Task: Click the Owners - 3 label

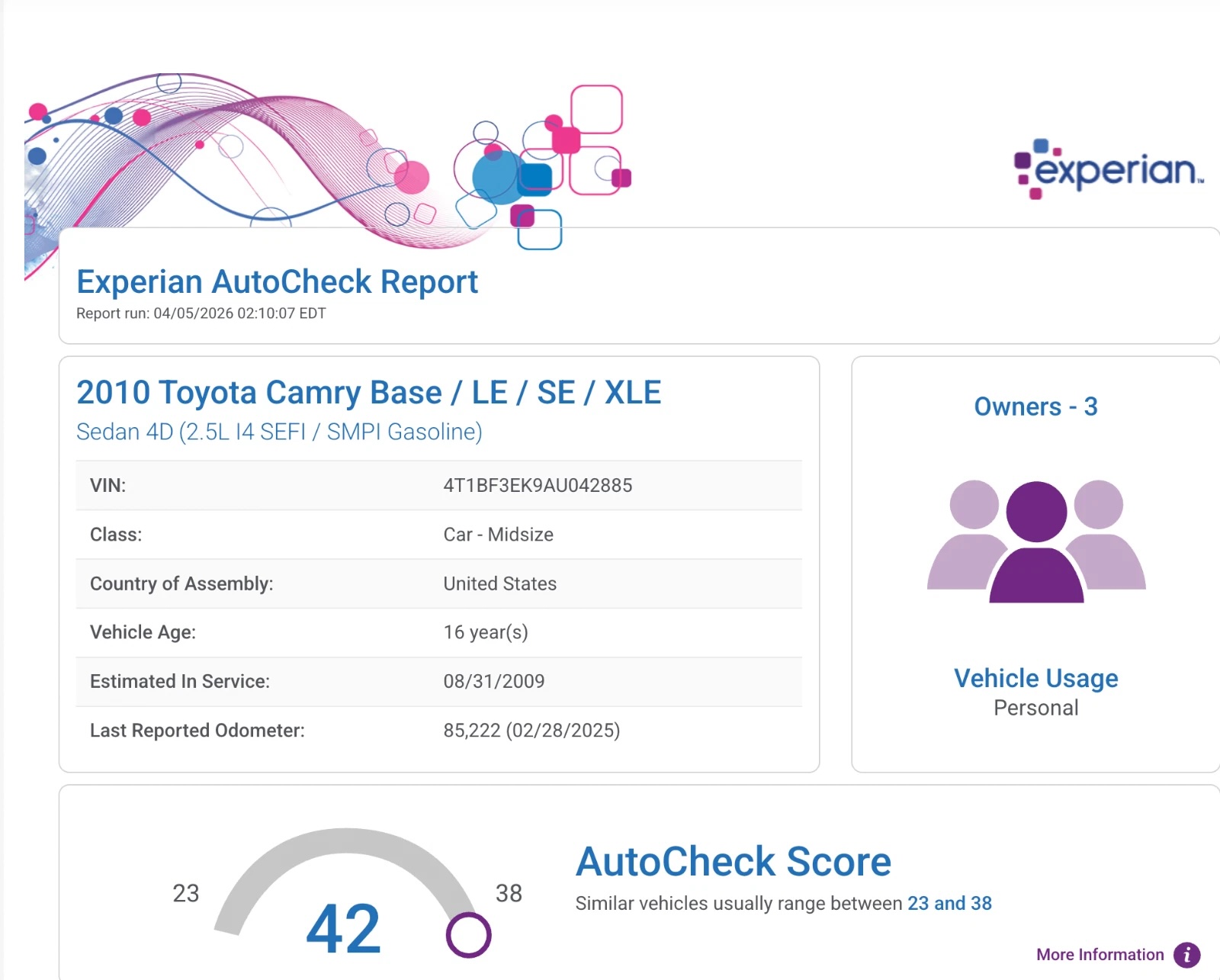Action: pyautogui.click(x=1035, y=406)
